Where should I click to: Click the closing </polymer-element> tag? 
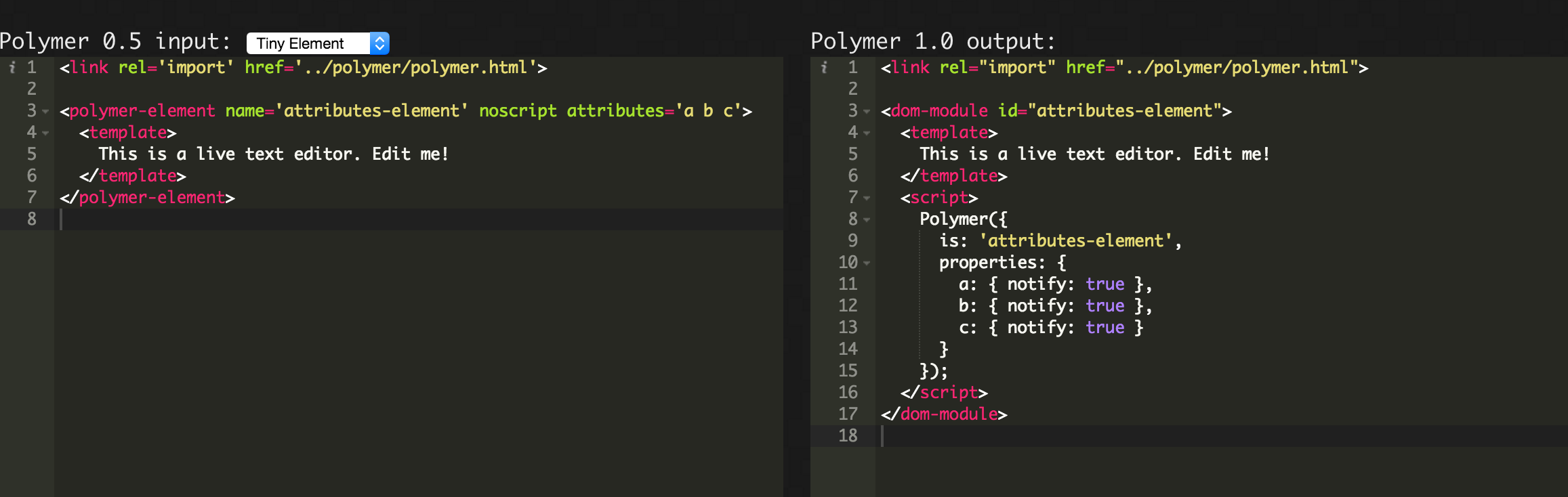coord(147,197)
